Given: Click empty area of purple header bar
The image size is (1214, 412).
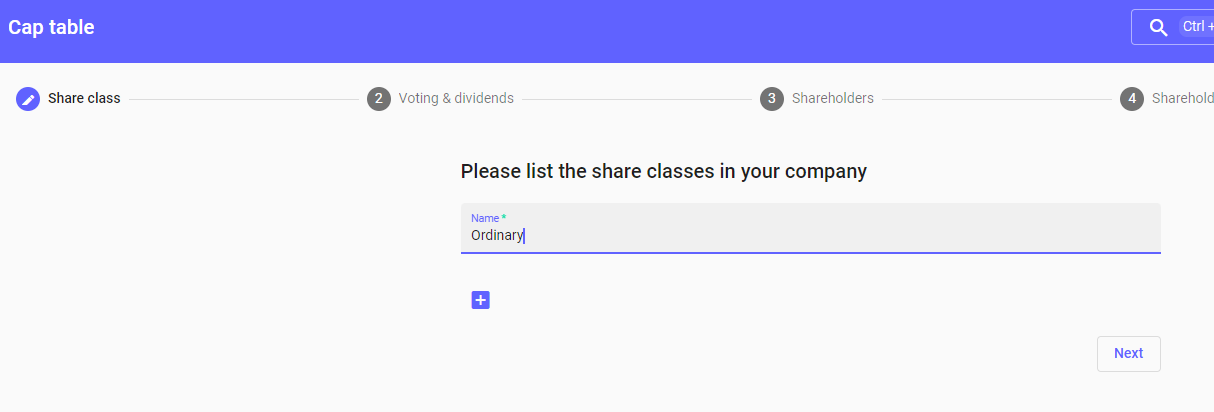Looking at the screenshot, I should [600, 30].
